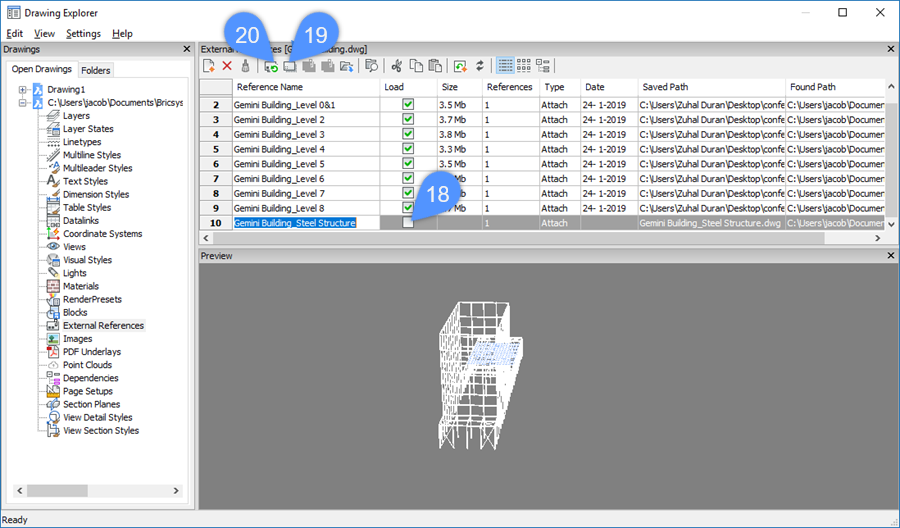
Task: Sort by the Reference Name column header
Action: click(305, 87)
